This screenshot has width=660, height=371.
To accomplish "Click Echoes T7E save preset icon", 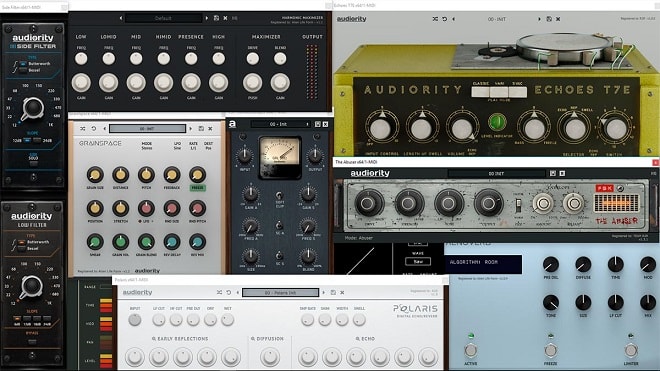I will tap(549, 19).
